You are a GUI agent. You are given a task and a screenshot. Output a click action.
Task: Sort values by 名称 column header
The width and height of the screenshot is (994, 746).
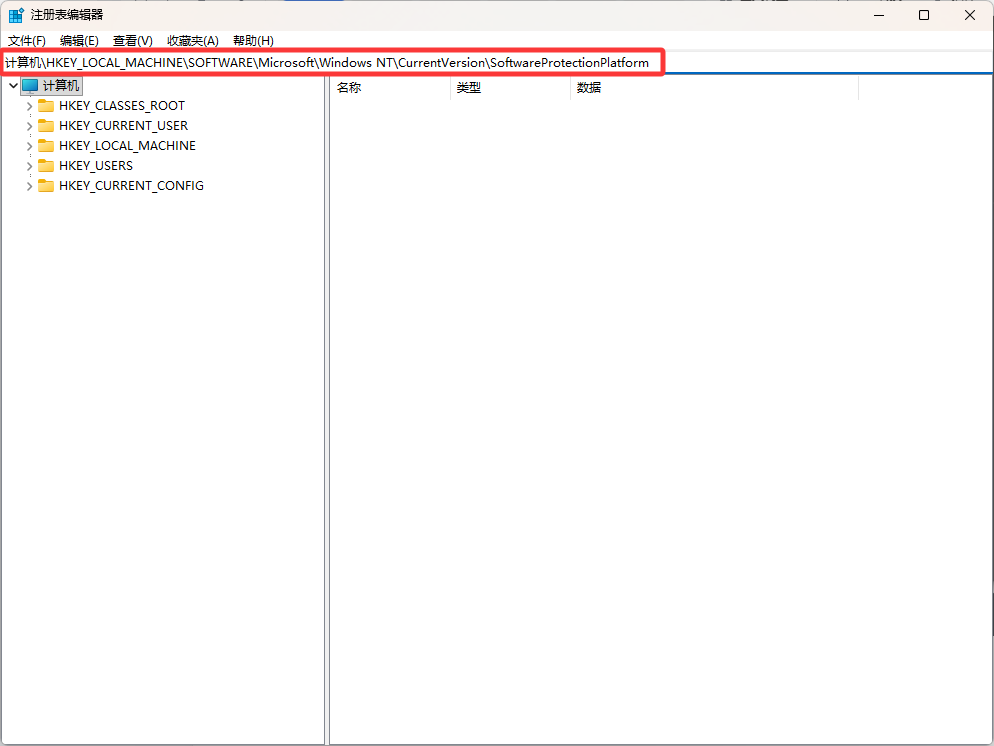pos(390,88)
